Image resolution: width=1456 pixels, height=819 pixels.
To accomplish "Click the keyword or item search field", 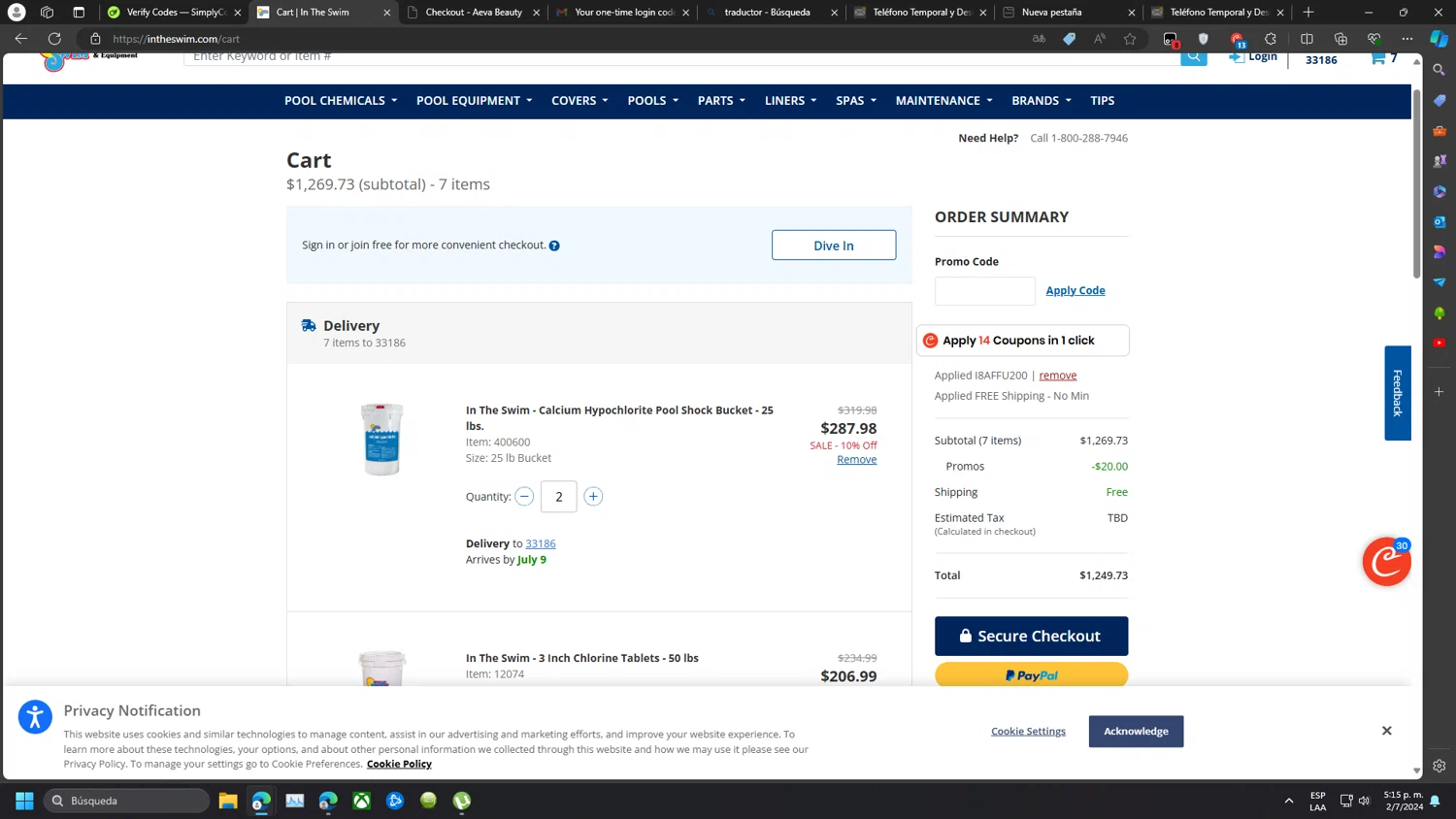I will [682, 57].
